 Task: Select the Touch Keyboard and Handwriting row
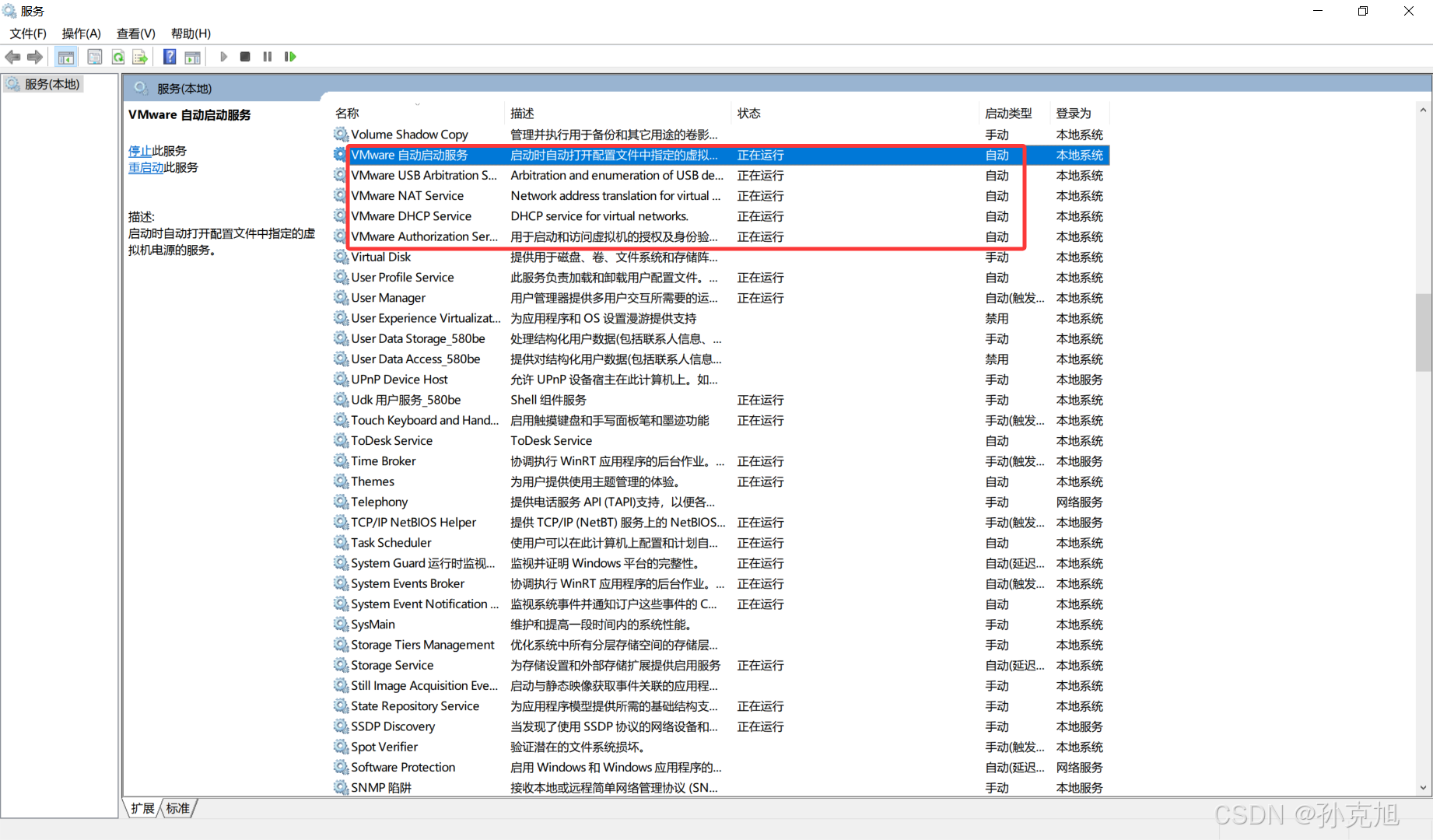pos(720,420)
